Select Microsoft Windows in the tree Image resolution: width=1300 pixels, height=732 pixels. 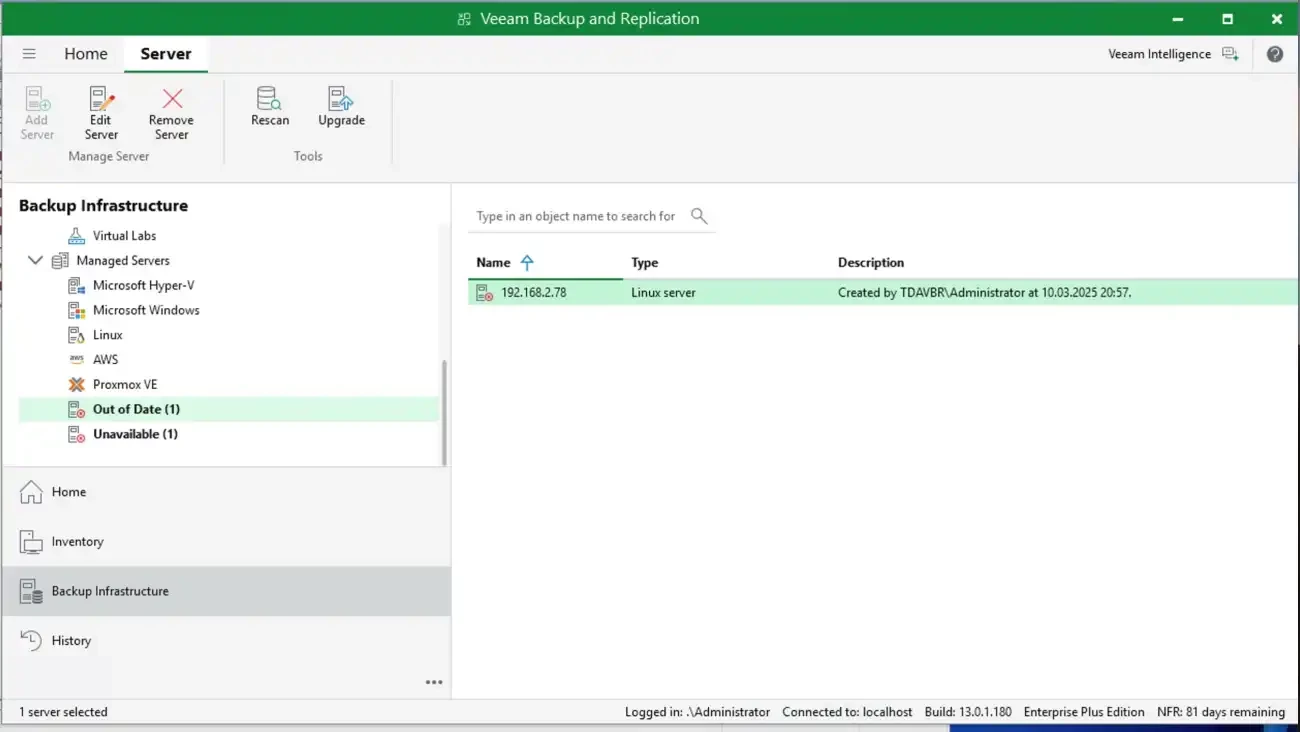(x=146, y=311)
